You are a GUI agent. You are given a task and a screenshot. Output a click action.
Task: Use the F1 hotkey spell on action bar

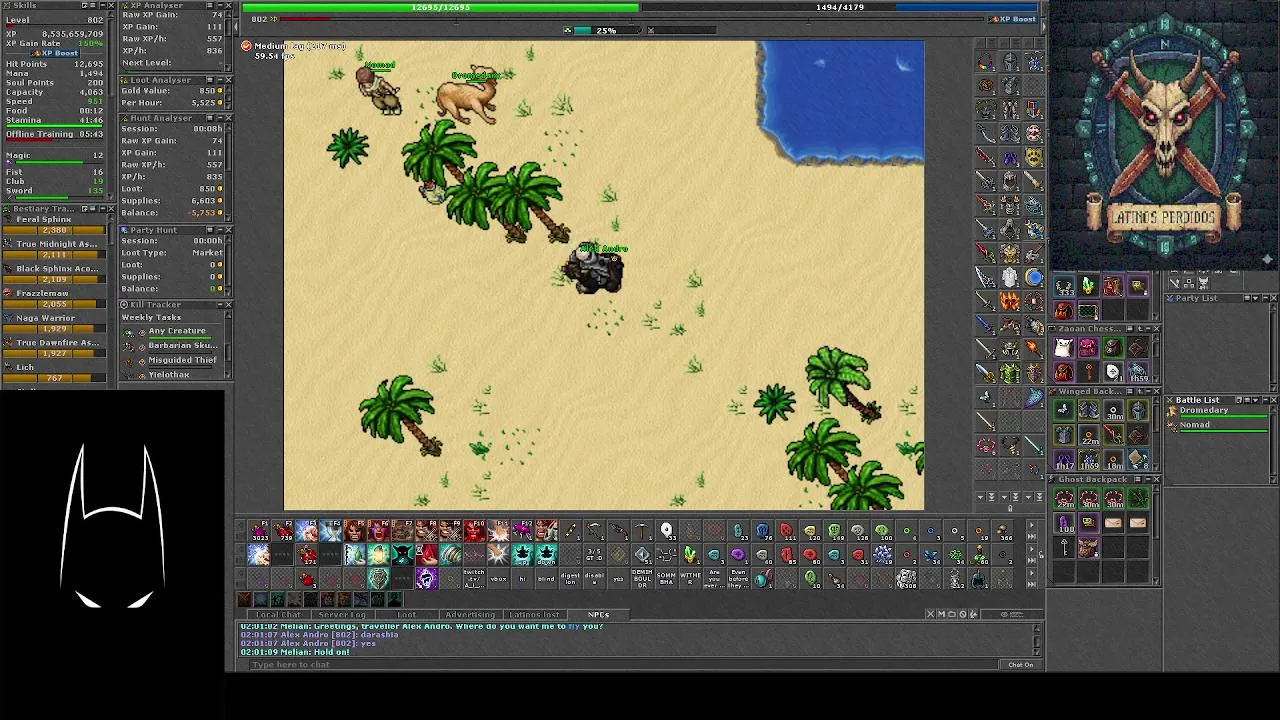259,531
